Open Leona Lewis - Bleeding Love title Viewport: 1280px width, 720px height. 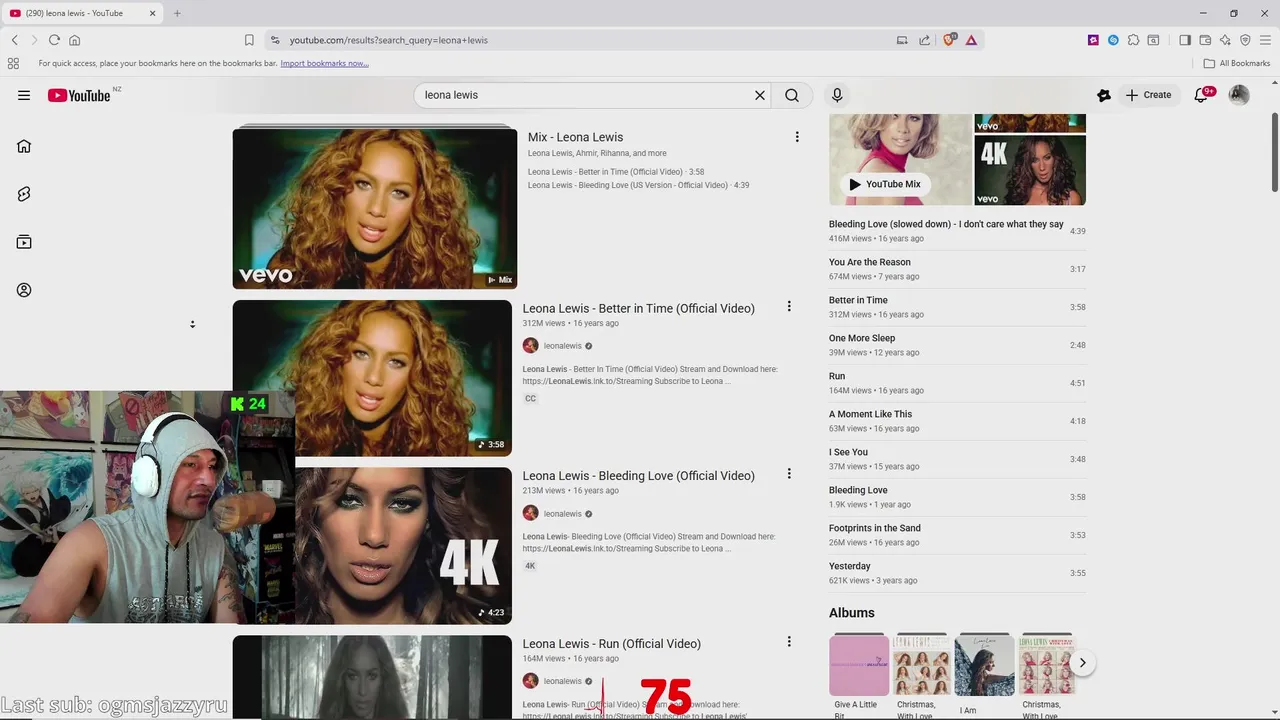[638, 476]
